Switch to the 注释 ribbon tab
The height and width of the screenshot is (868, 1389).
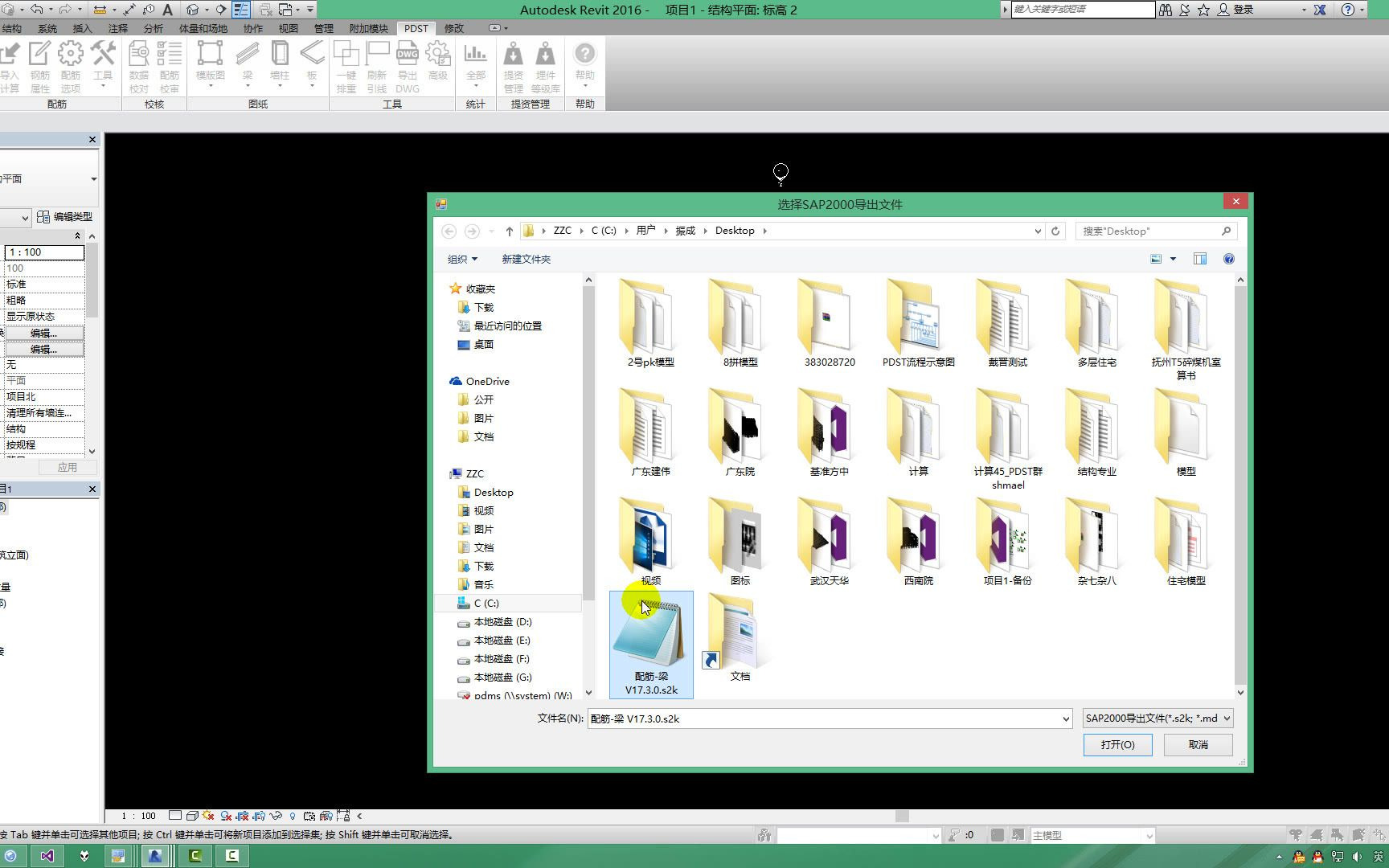[118, 28]
